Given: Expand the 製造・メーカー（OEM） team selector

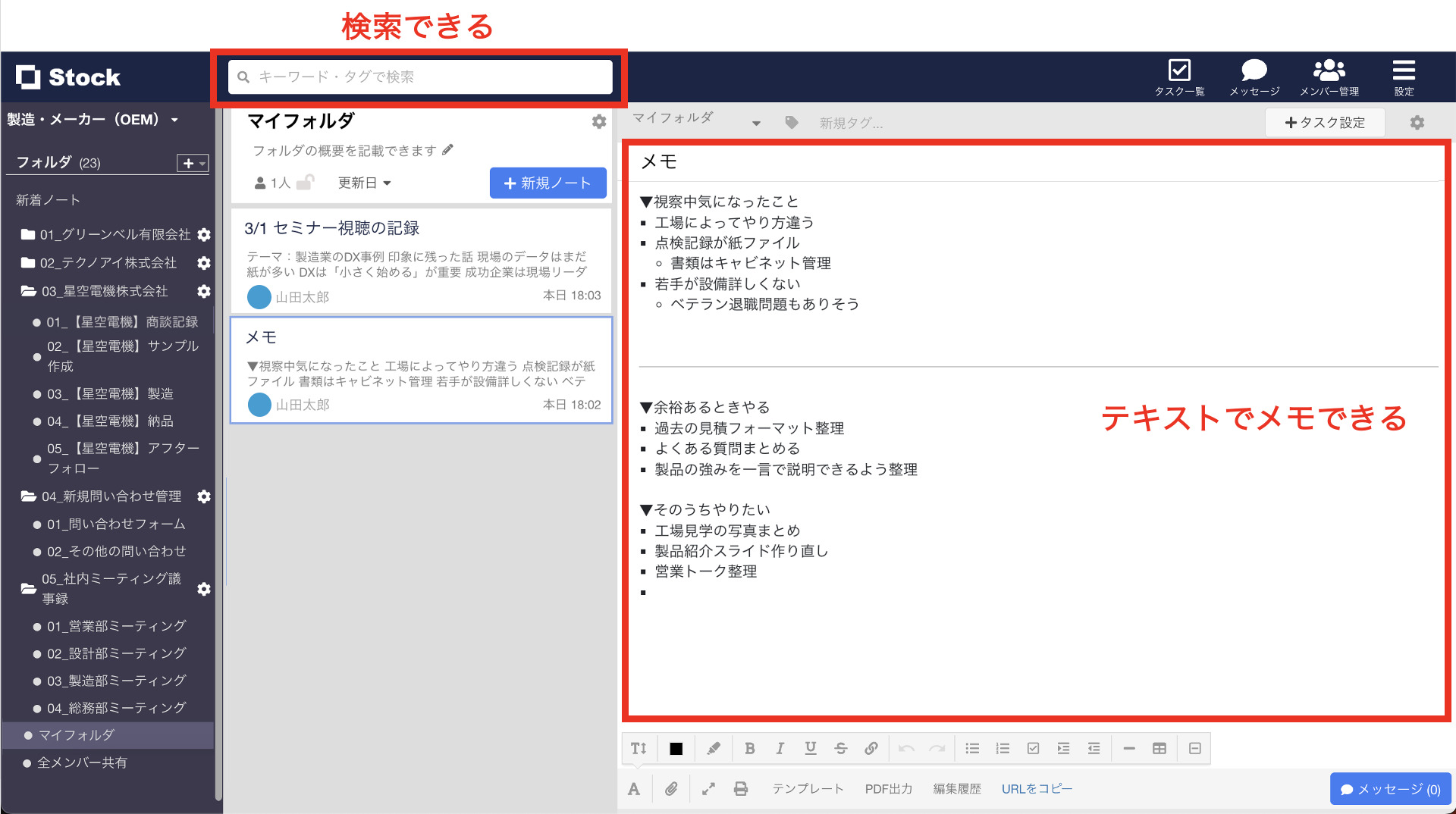Looking at the screenshot, I should [91, 119].
